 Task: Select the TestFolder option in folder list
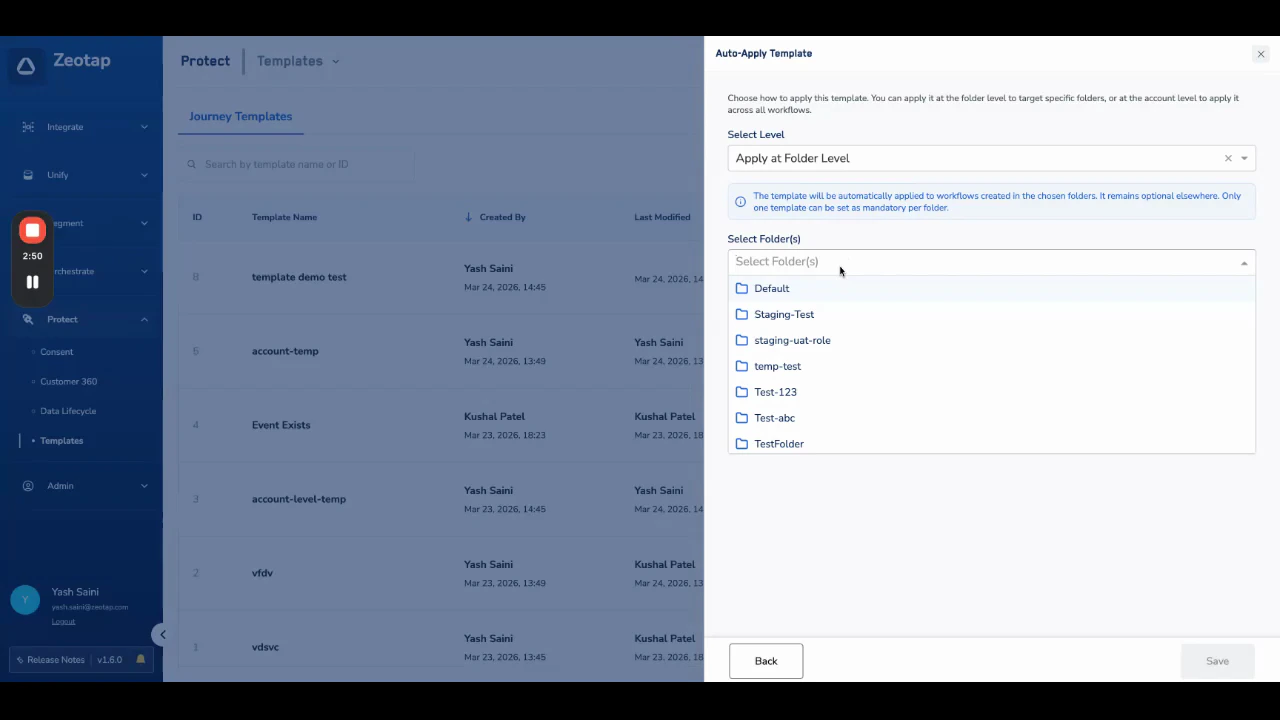pos(779,443)
